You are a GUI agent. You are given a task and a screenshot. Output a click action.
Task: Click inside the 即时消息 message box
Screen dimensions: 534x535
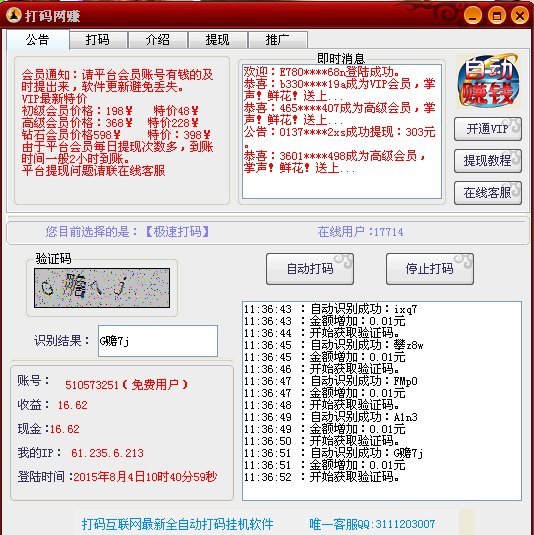pos(342,131)
